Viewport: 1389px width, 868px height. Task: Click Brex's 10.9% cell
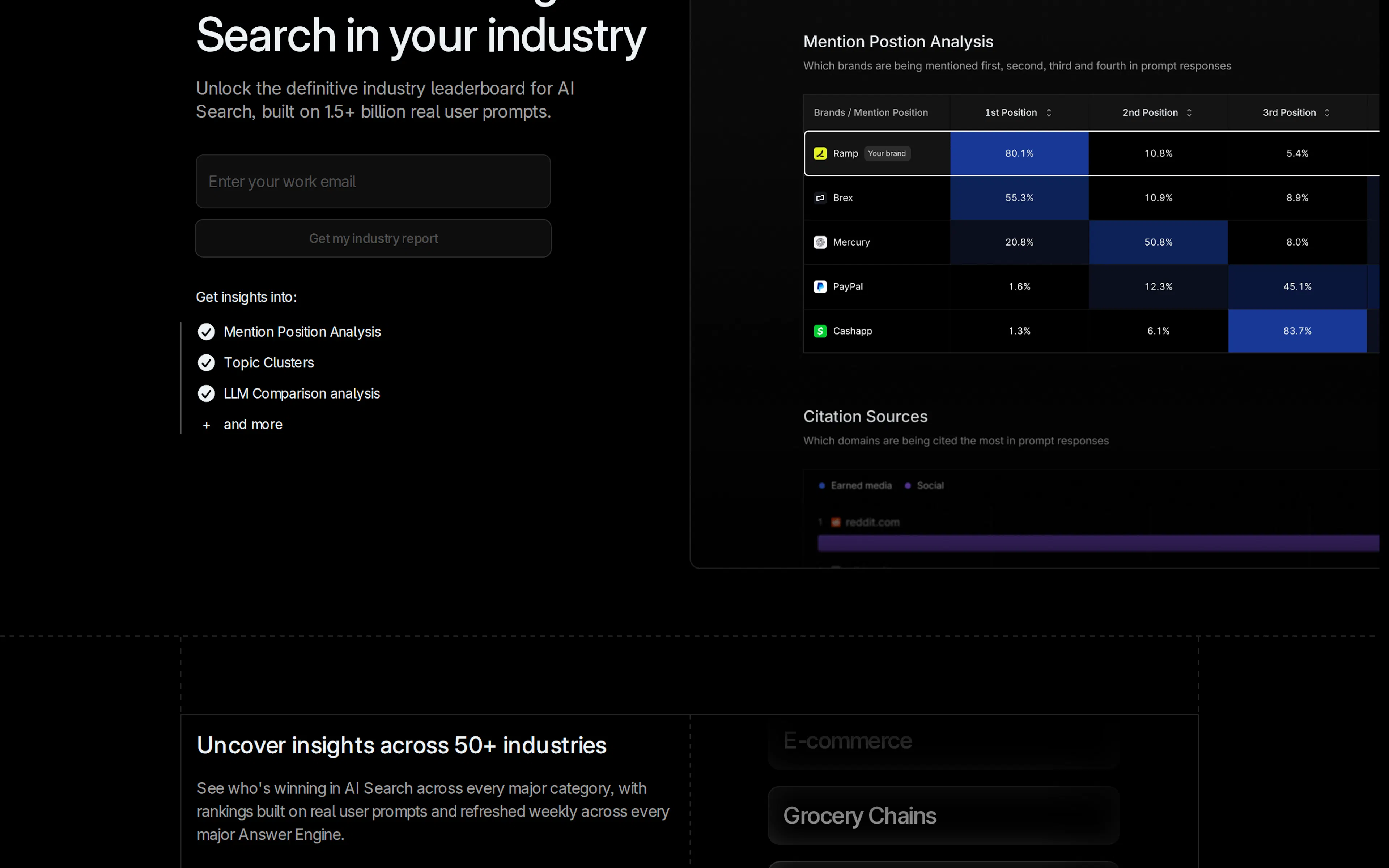[1158, 197]
